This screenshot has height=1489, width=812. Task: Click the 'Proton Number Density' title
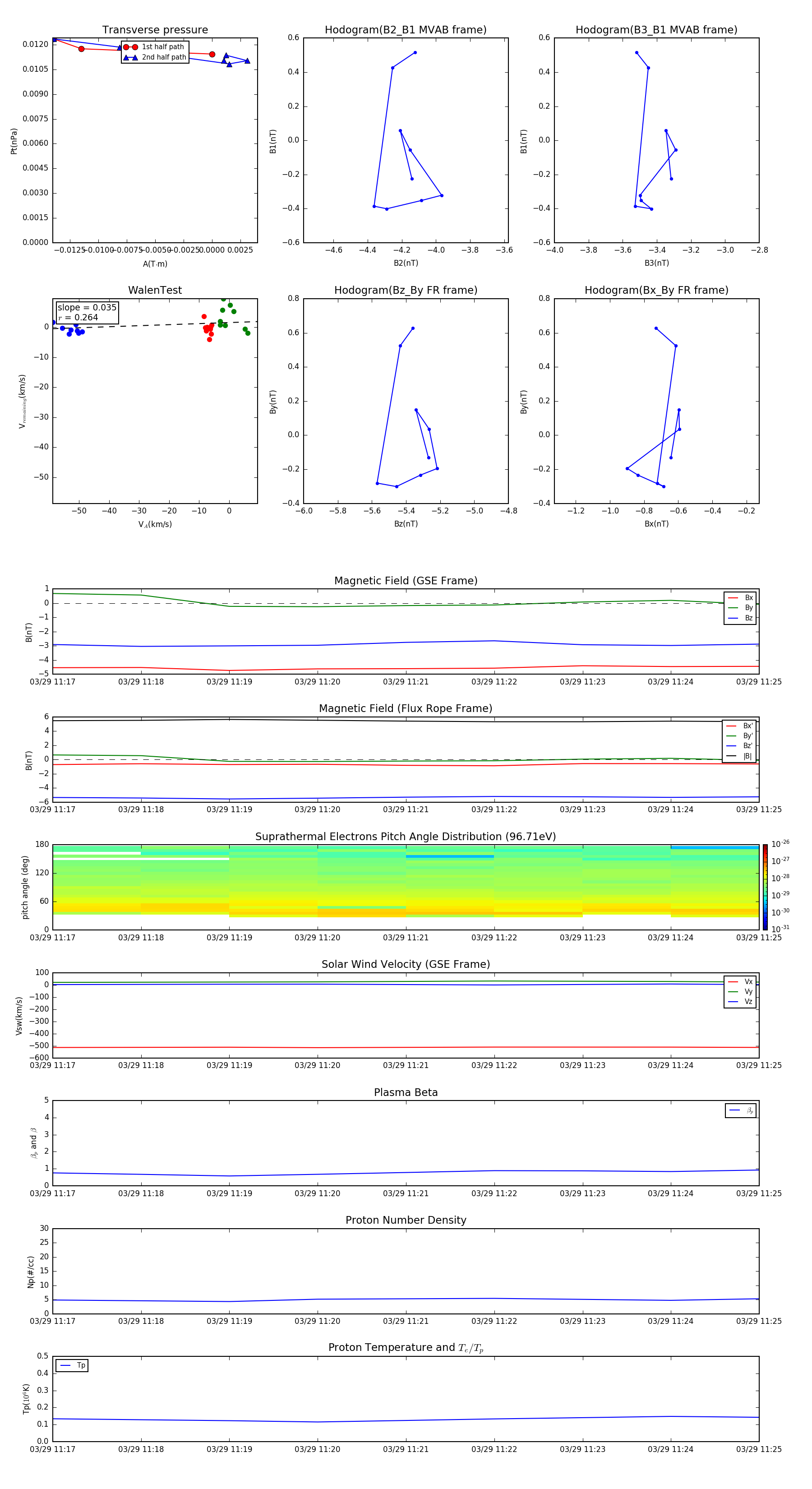coord(406,1220)
